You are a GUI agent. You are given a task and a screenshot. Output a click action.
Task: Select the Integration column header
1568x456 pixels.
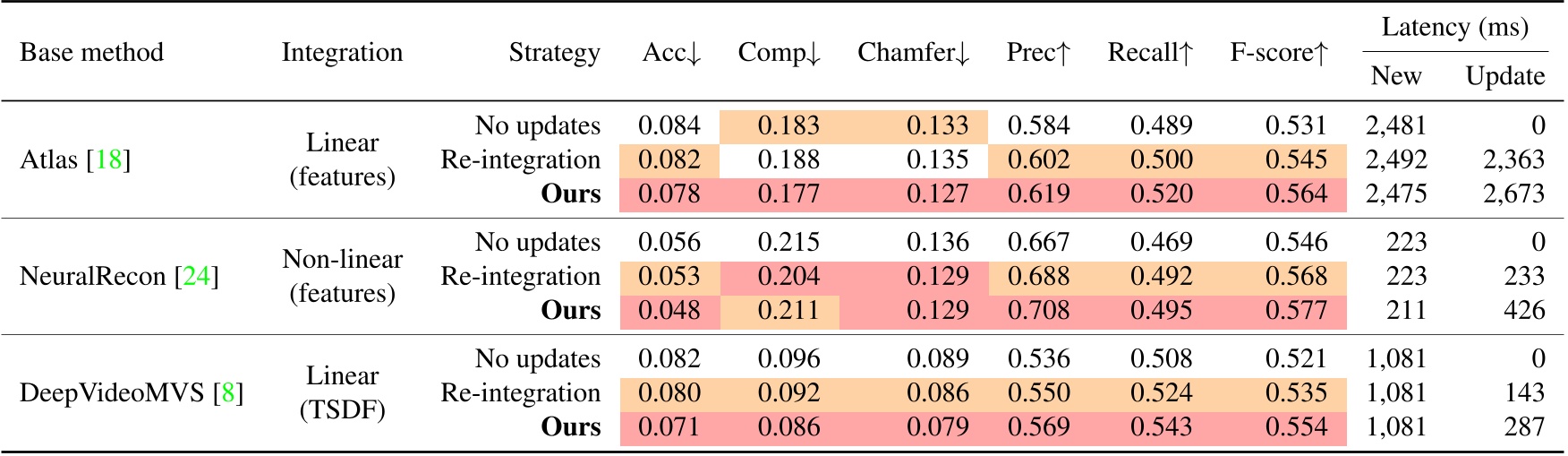(x=342, y=53)
